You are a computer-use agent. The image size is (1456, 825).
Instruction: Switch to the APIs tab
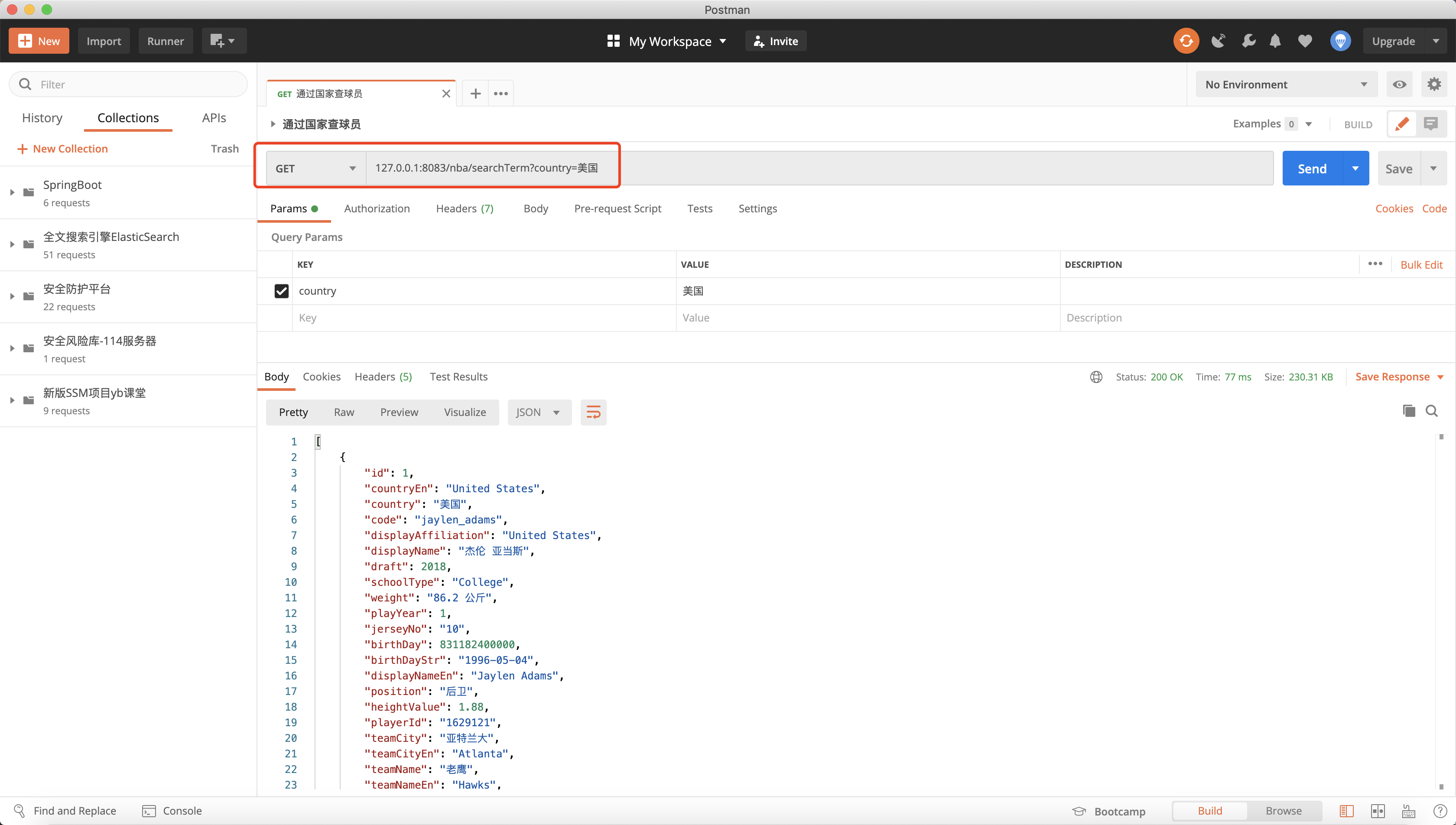click(214, 118)
